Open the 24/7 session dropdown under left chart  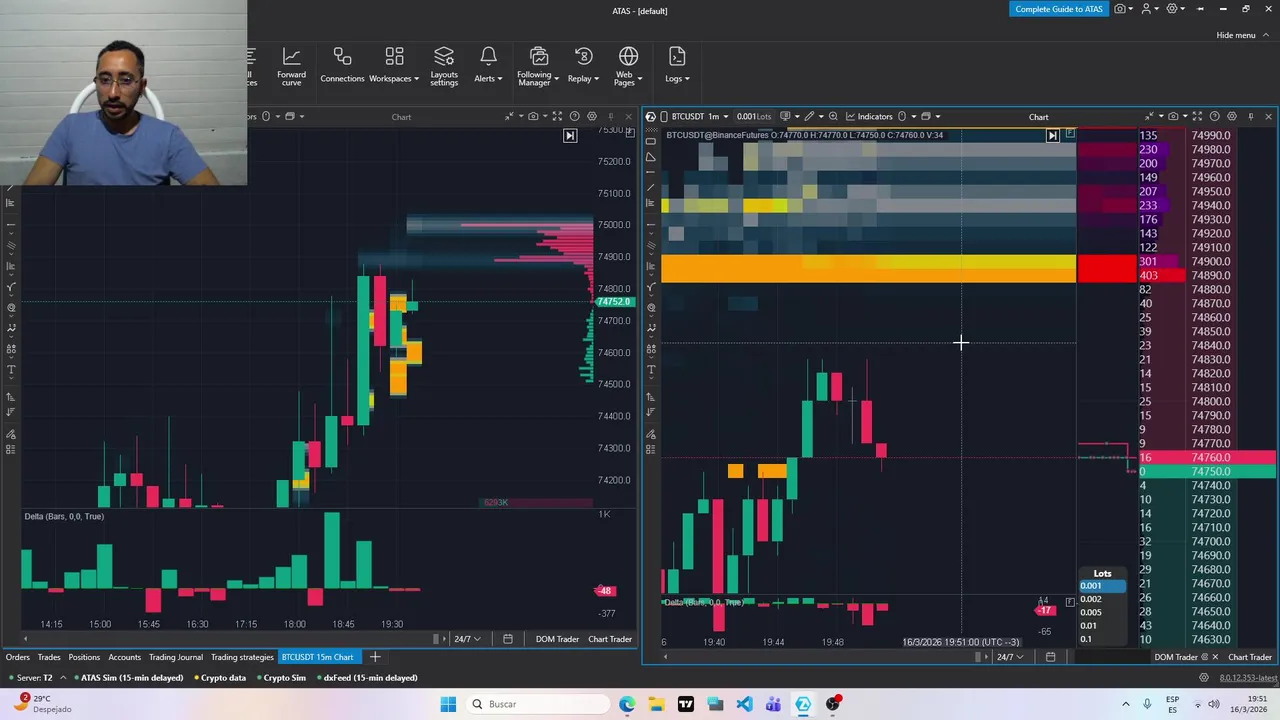pos(467,639)
